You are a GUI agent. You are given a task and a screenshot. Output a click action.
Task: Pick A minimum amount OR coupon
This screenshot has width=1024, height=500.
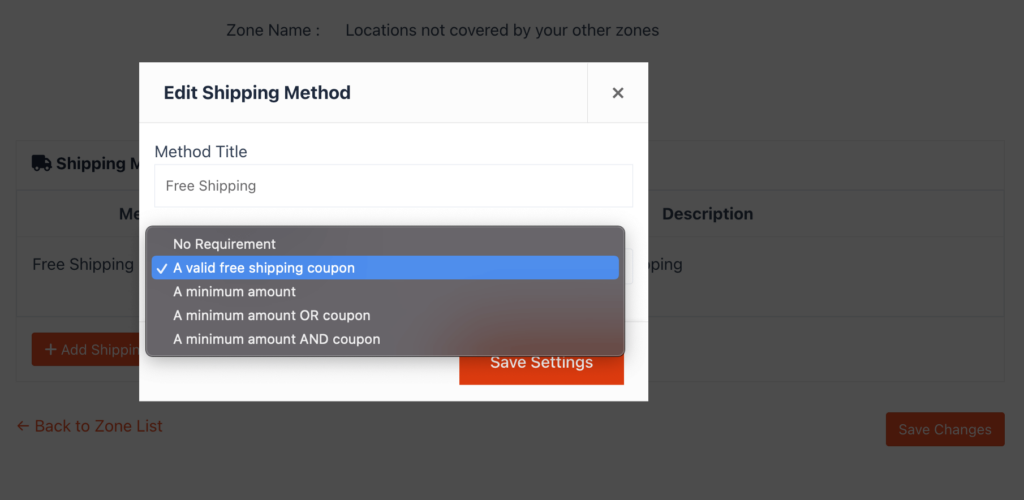click(271, 316)
